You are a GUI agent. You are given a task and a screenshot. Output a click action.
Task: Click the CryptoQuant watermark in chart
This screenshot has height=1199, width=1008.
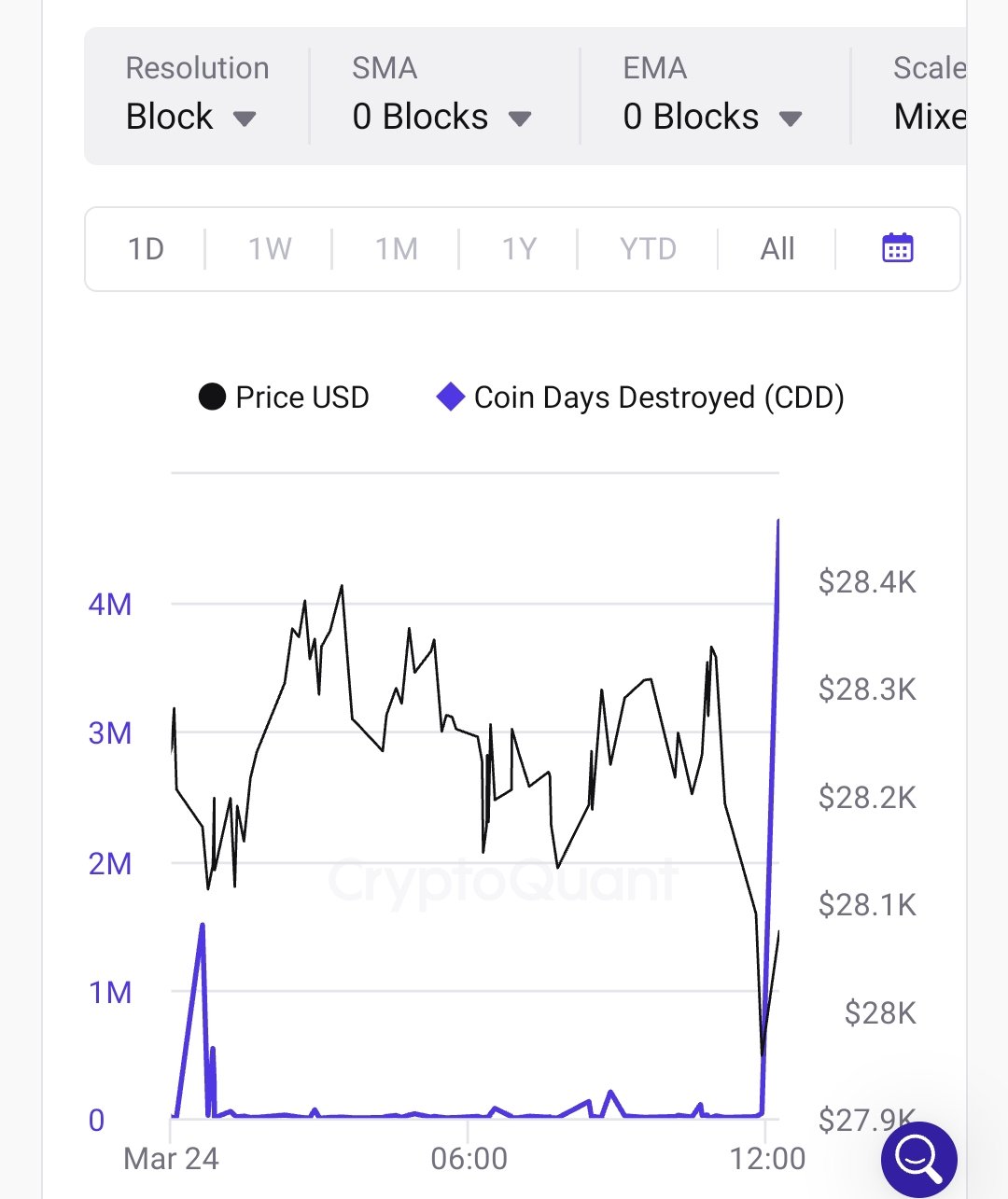tap(502, 881)
